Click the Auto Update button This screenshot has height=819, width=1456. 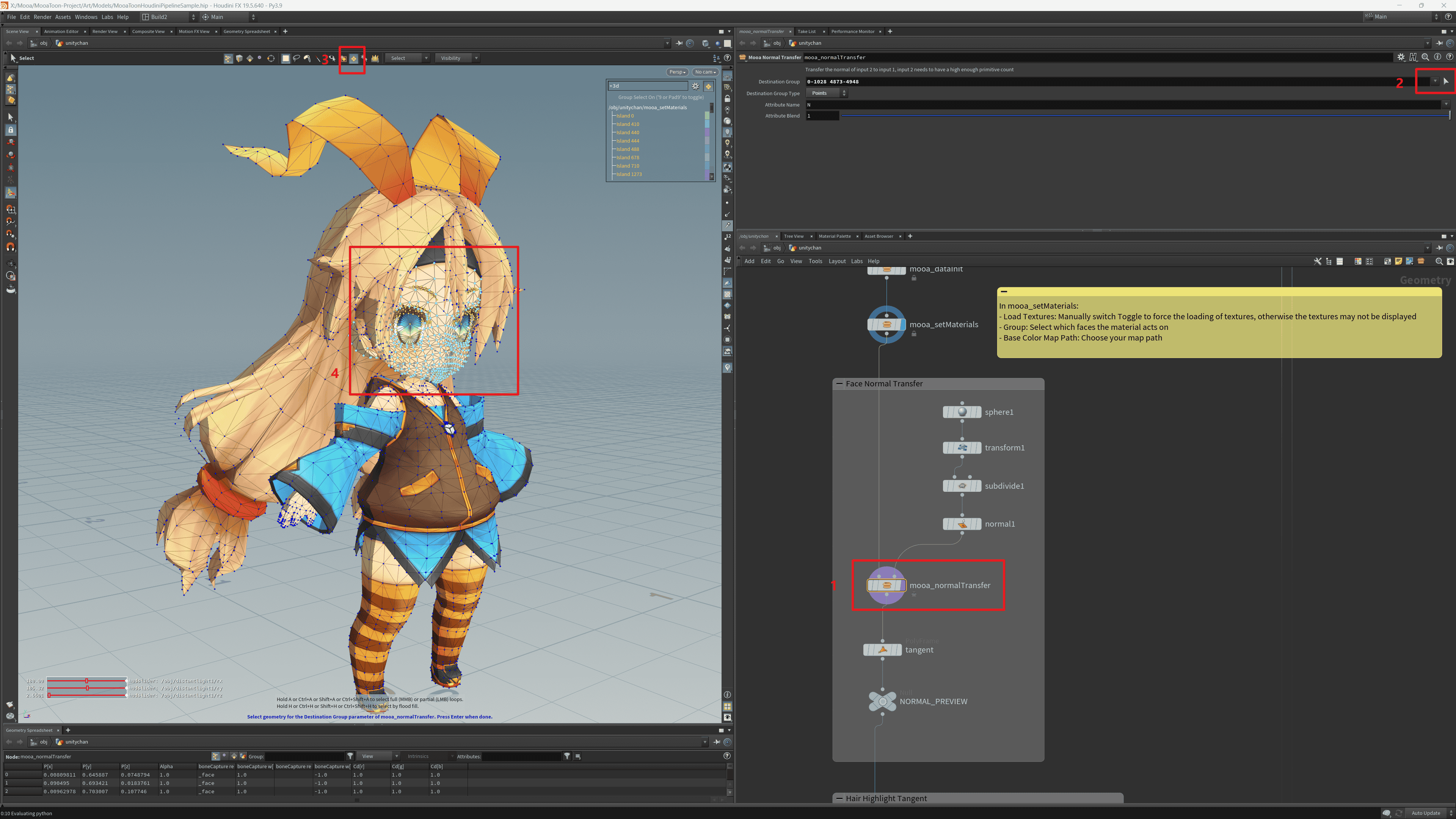coord(1426,813)
